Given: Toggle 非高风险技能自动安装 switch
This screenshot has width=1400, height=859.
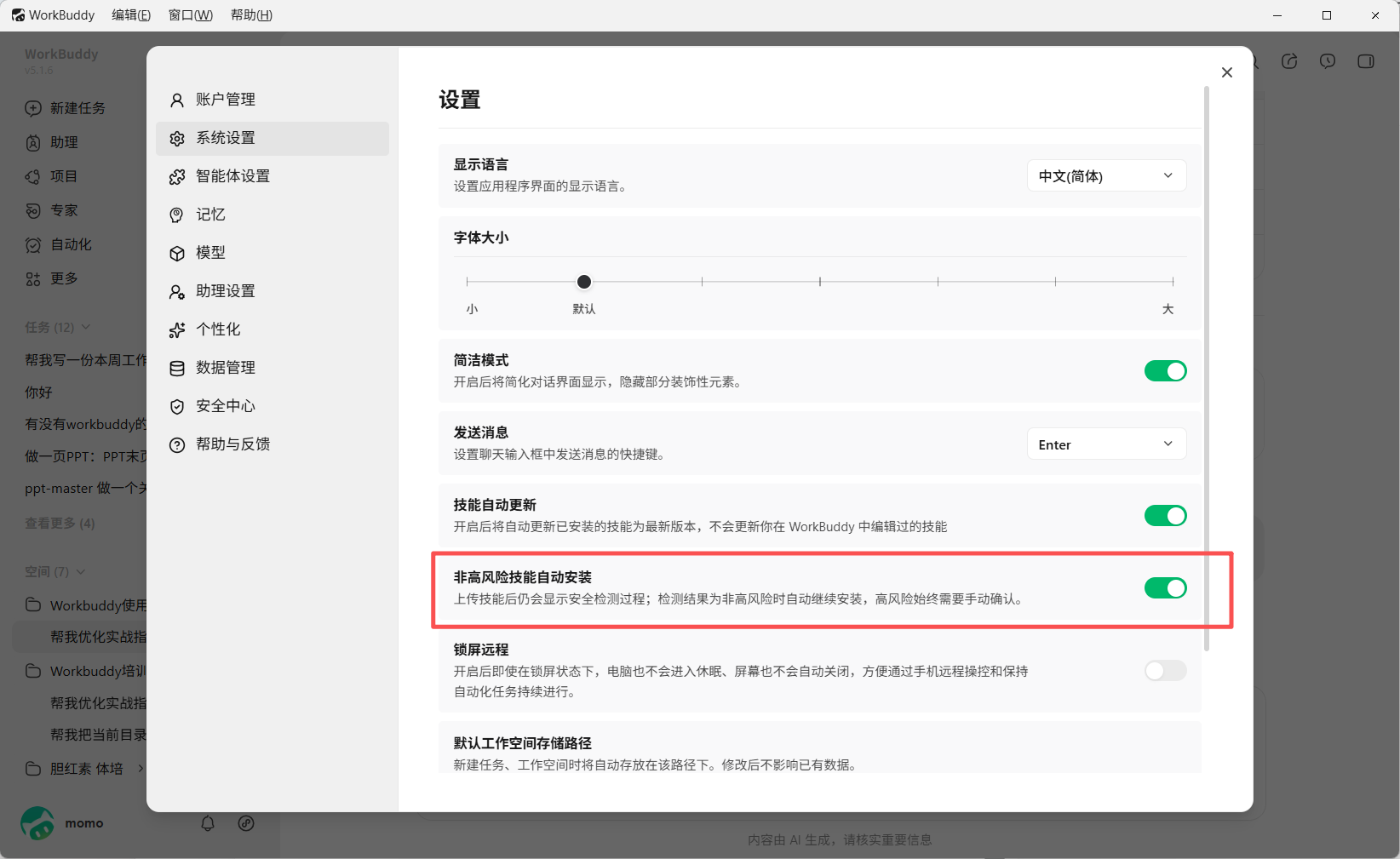Looking at the screenshot, I should pyautogui.click(x=1166, y=588).
